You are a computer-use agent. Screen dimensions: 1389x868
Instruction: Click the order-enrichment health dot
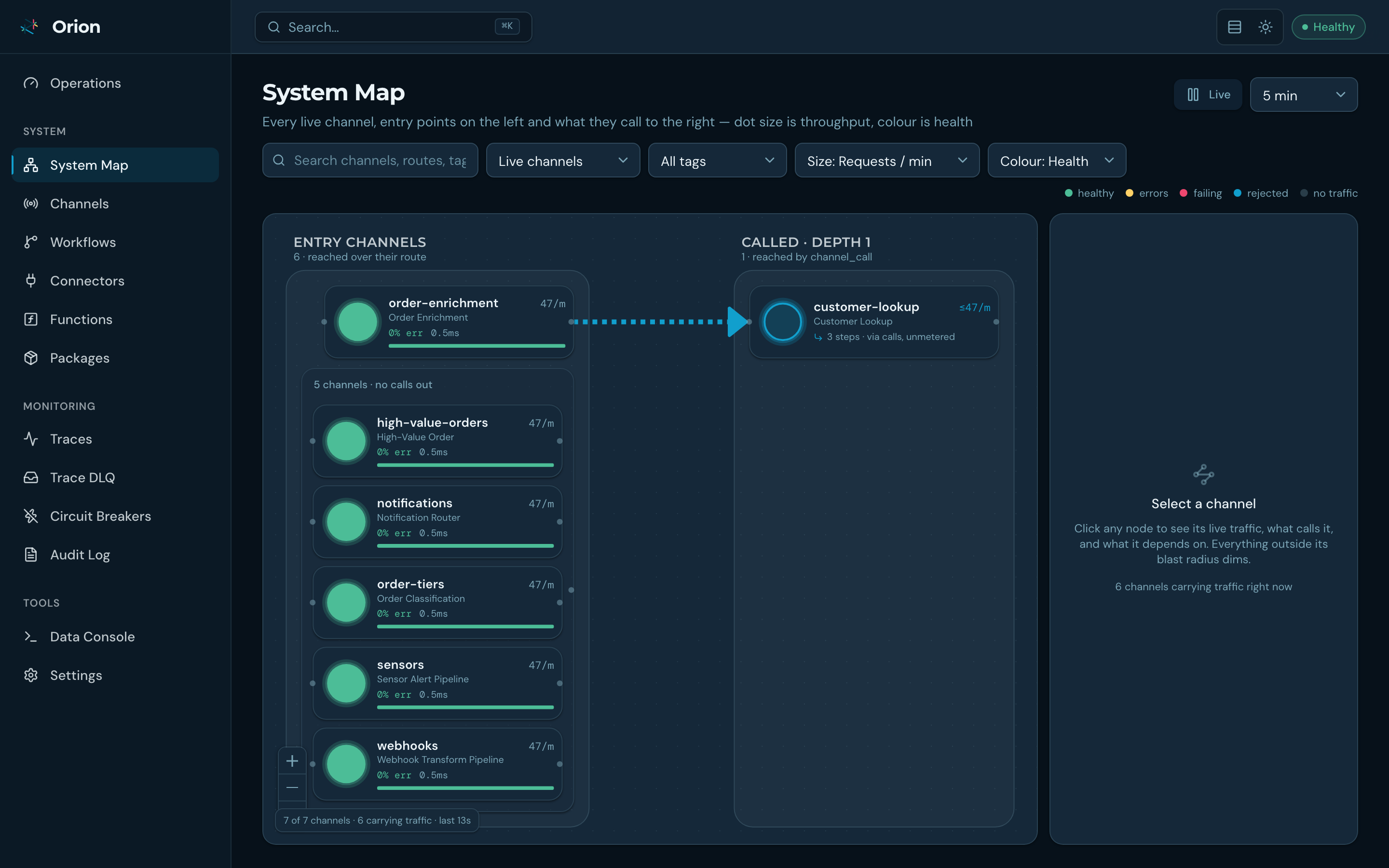[x=357, y=322]
